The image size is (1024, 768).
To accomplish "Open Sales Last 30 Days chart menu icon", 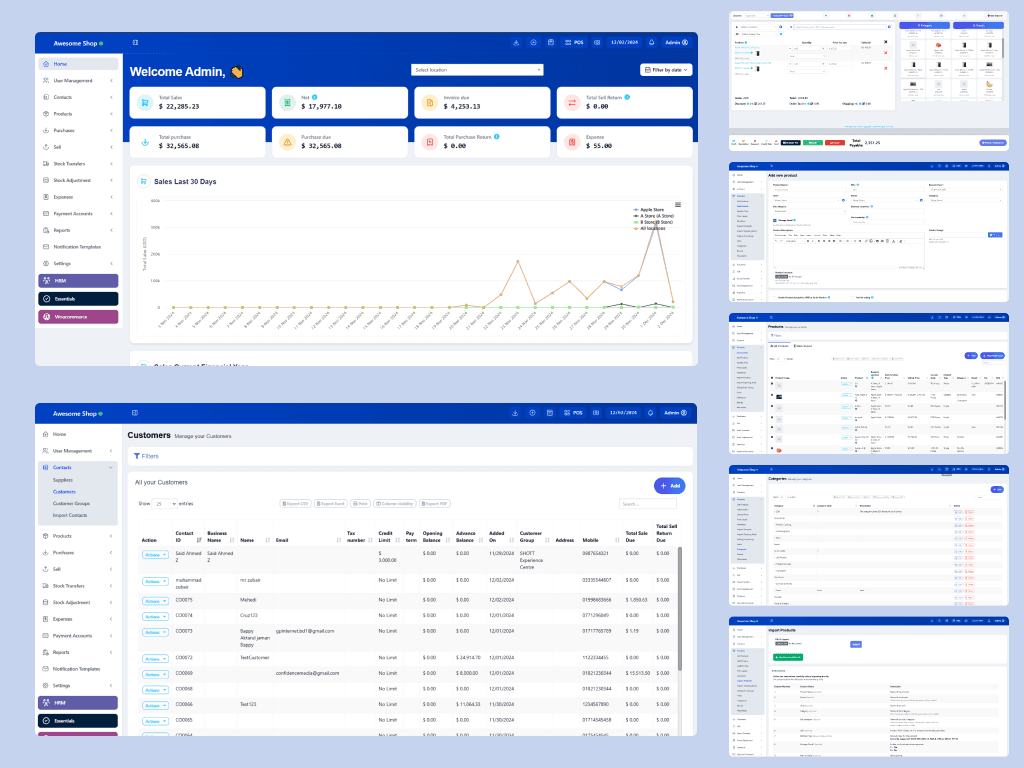I will (x=678, y=205).
